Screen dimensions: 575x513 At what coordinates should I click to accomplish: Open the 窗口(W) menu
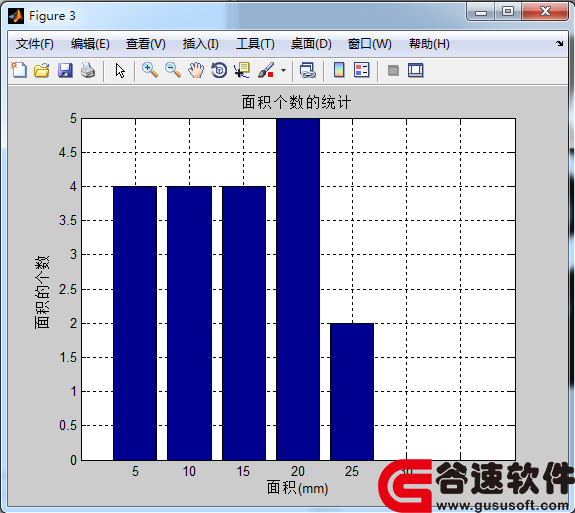[370, 44]
